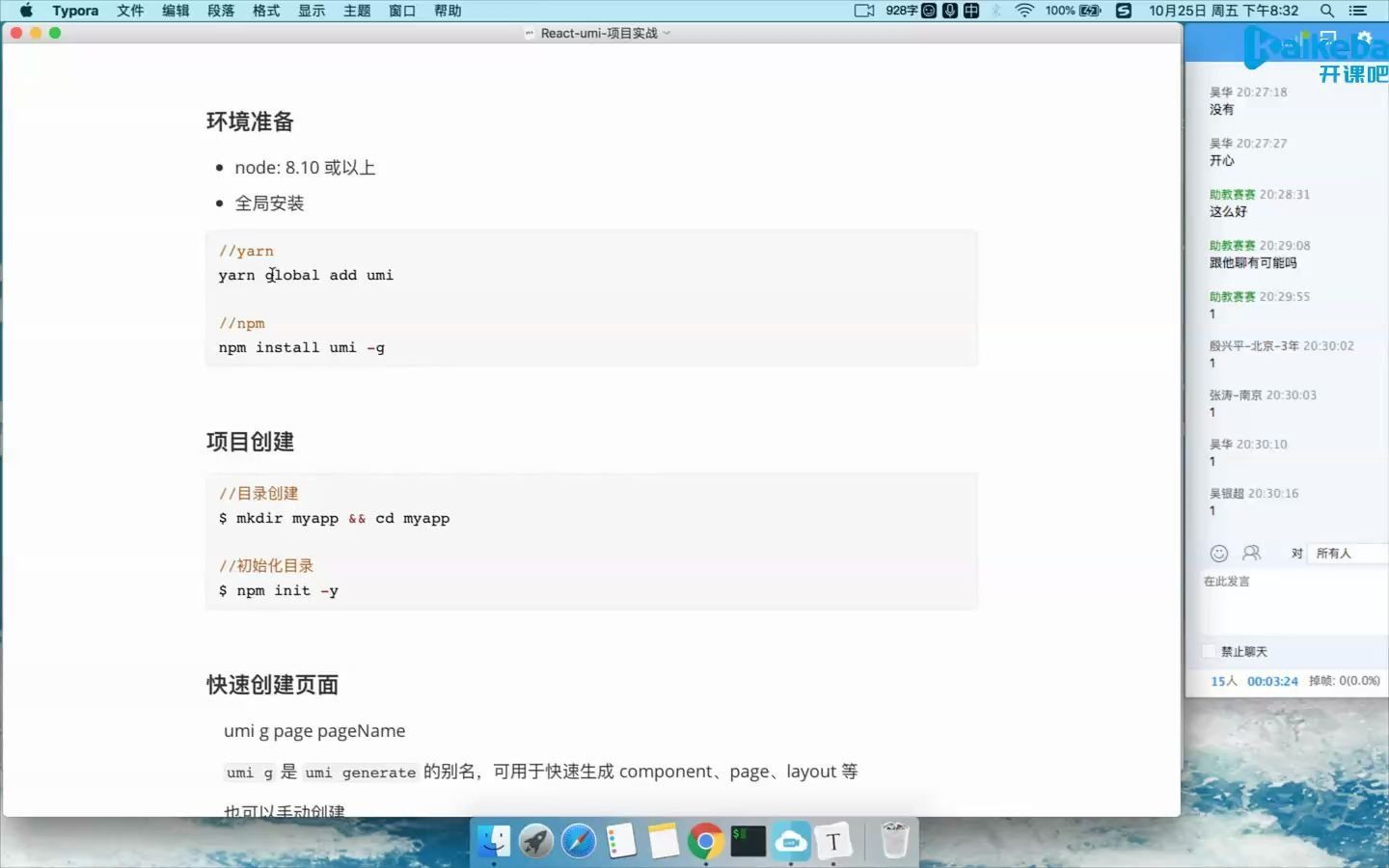Click the 'umi generate' inline code
The image size is (1389, 868).
click(x=360, y=773)
